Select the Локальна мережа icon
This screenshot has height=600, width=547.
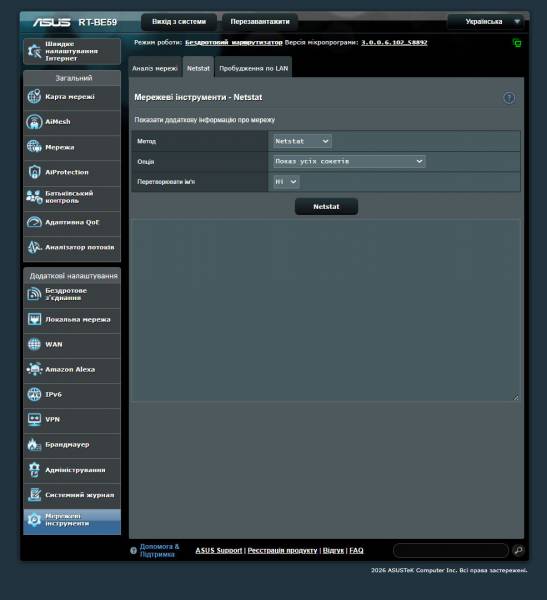coord(34,319)
